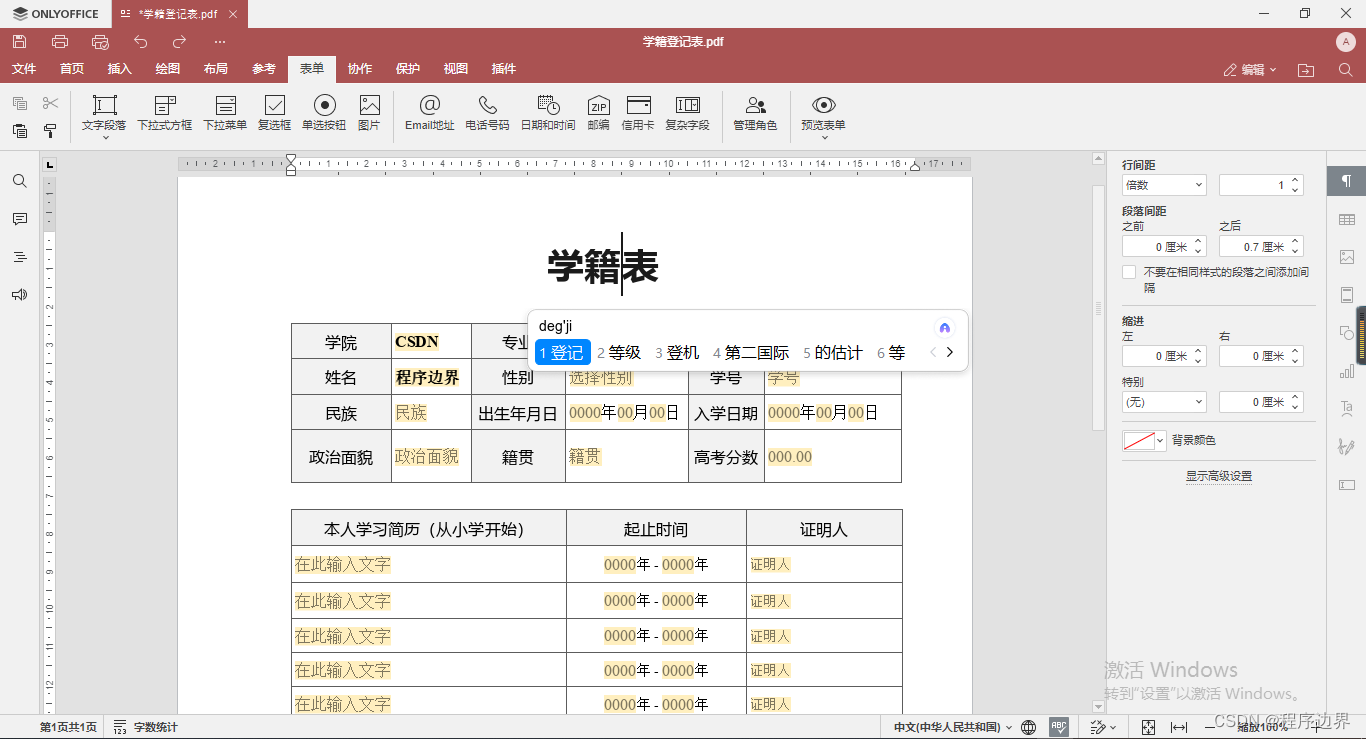Image resolution: width=1366 pixels, height=739 pixels.
Task: Click the Save icon in title bar
Action: (x=19, y=42)
